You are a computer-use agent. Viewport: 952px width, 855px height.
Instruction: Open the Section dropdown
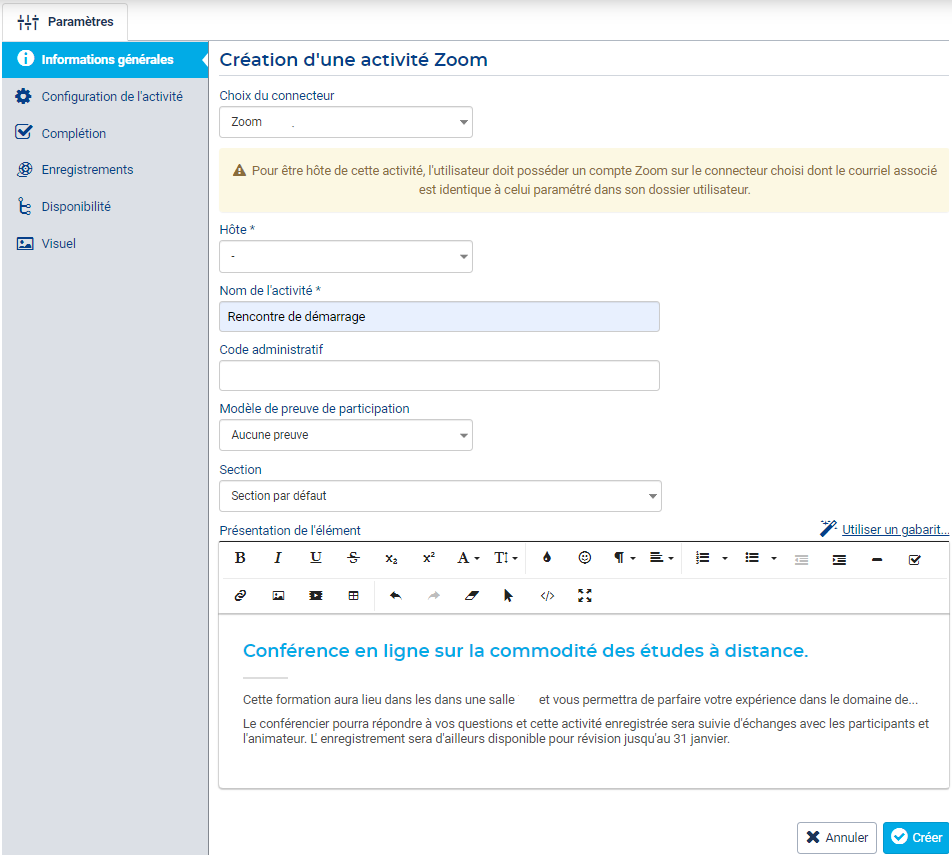point(440,496)
